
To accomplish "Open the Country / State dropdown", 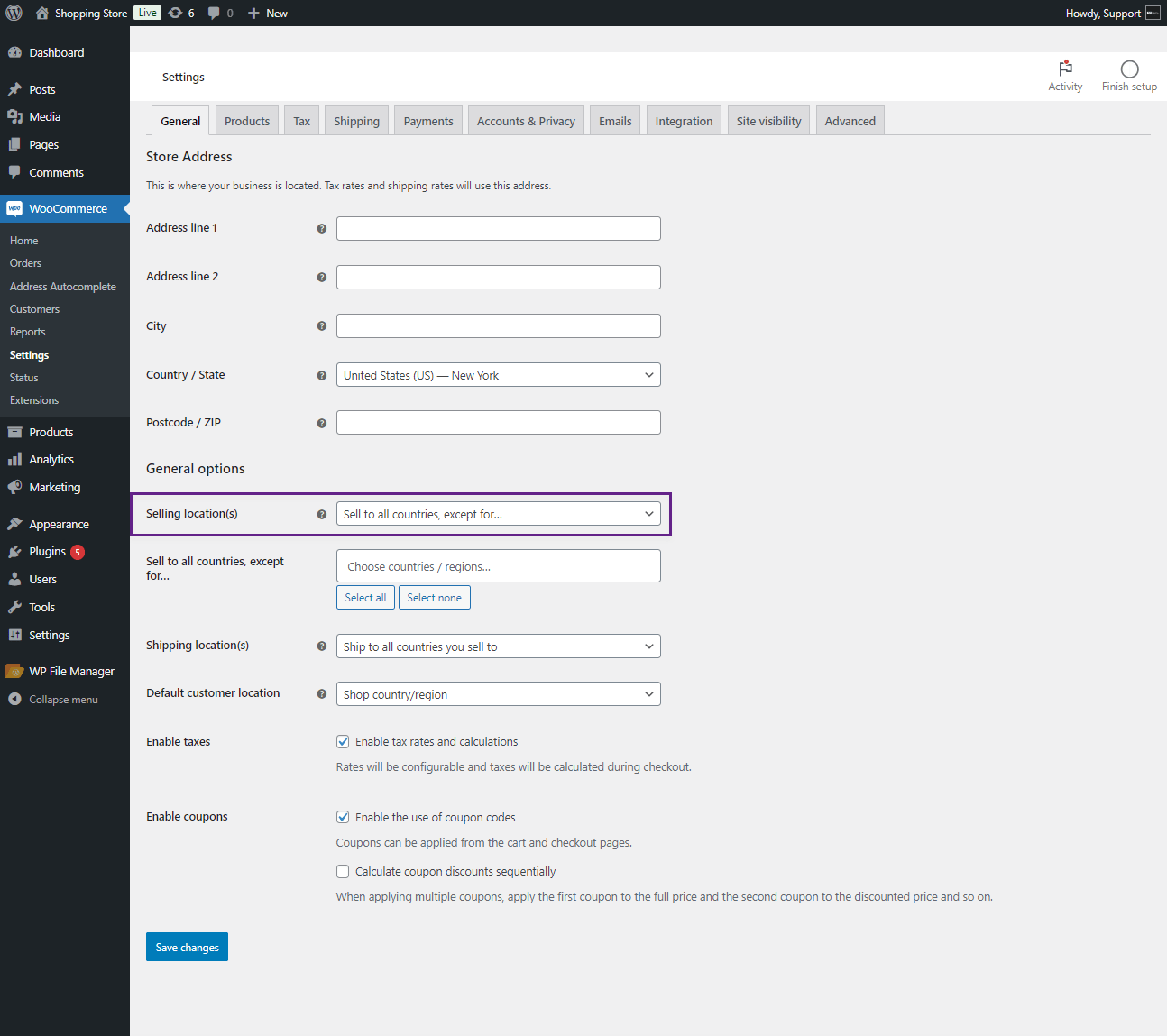I will [x=498, y=374].
